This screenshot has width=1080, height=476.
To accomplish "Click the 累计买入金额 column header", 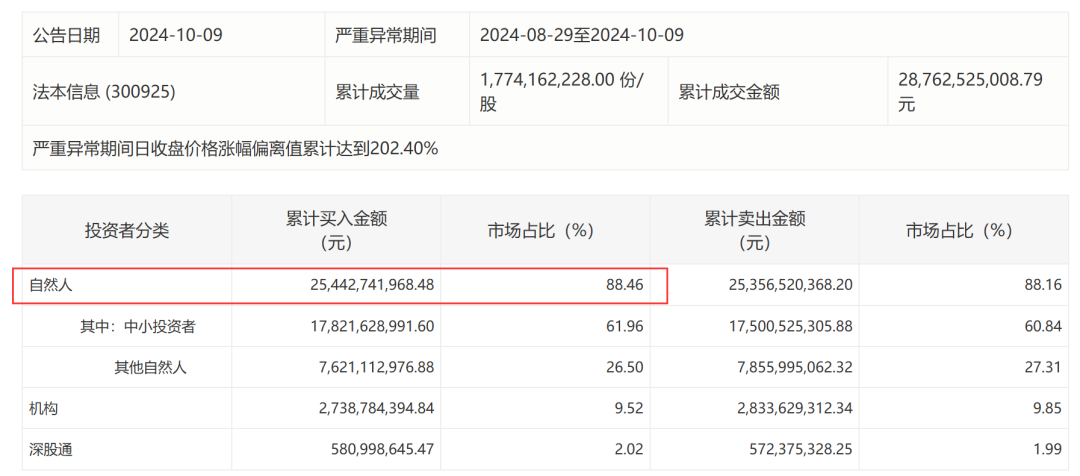I will coord(336,231).
